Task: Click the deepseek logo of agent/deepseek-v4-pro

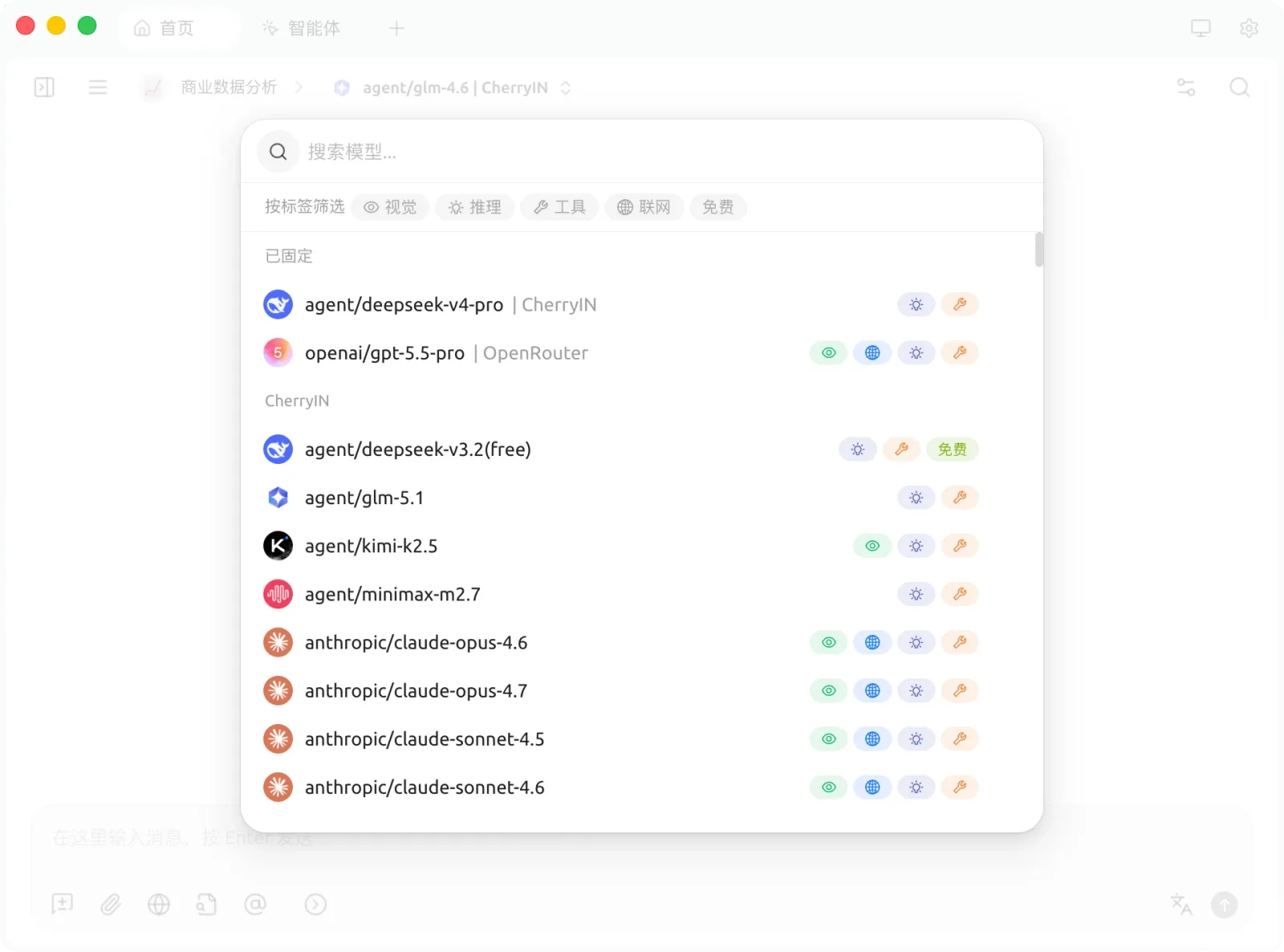Action: [x=278, y=305]
